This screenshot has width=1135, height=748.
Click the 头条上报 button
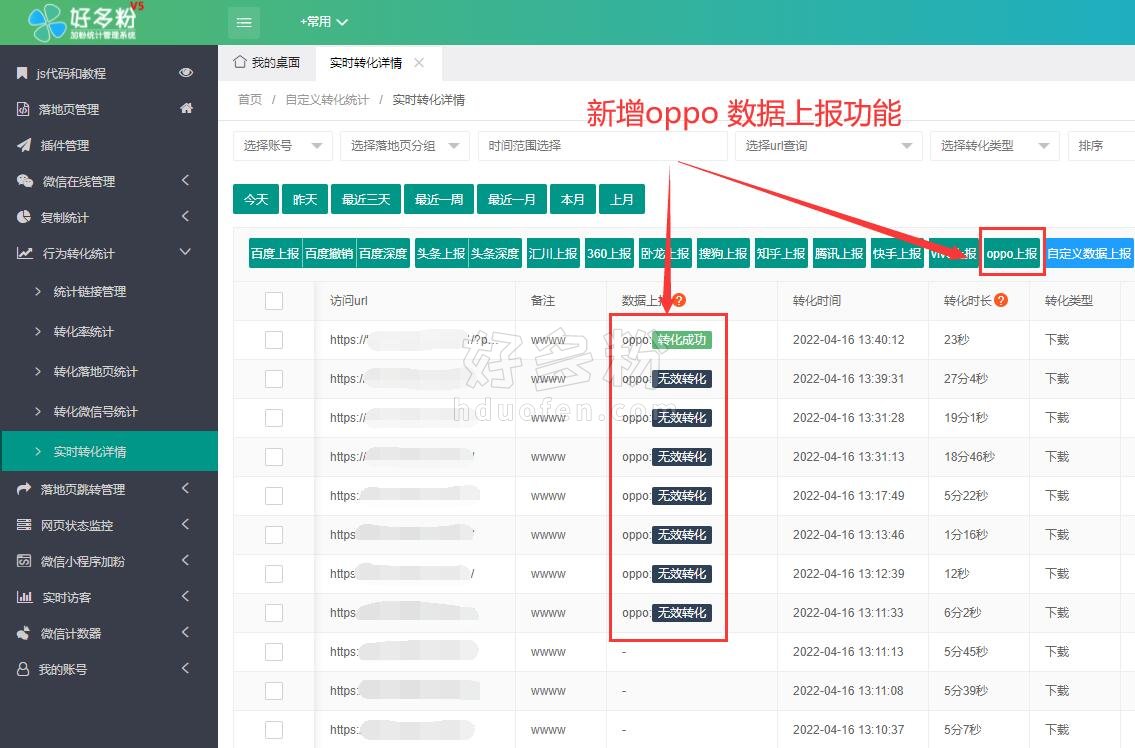[442, 253]
